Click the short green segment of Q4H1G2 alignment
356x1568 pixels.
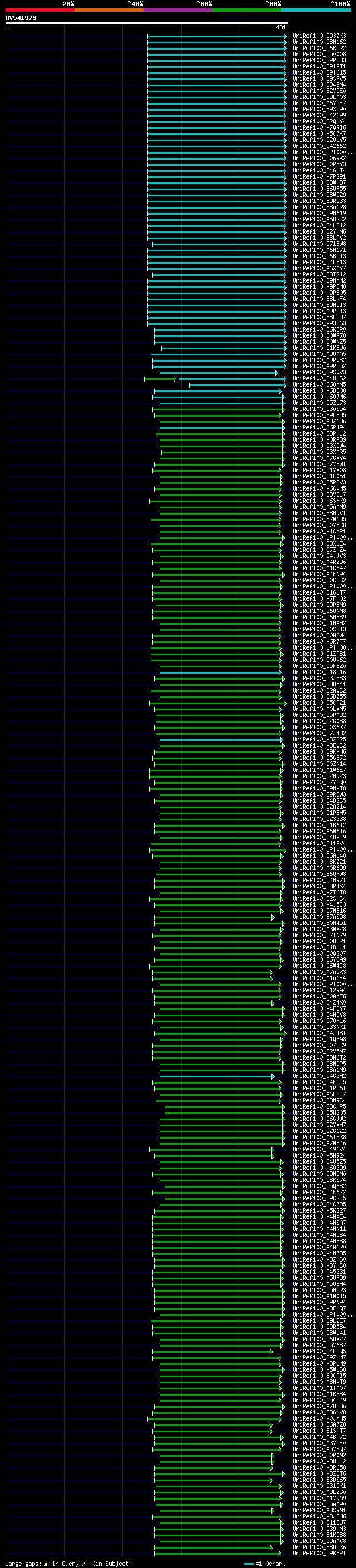click(161, 379)
